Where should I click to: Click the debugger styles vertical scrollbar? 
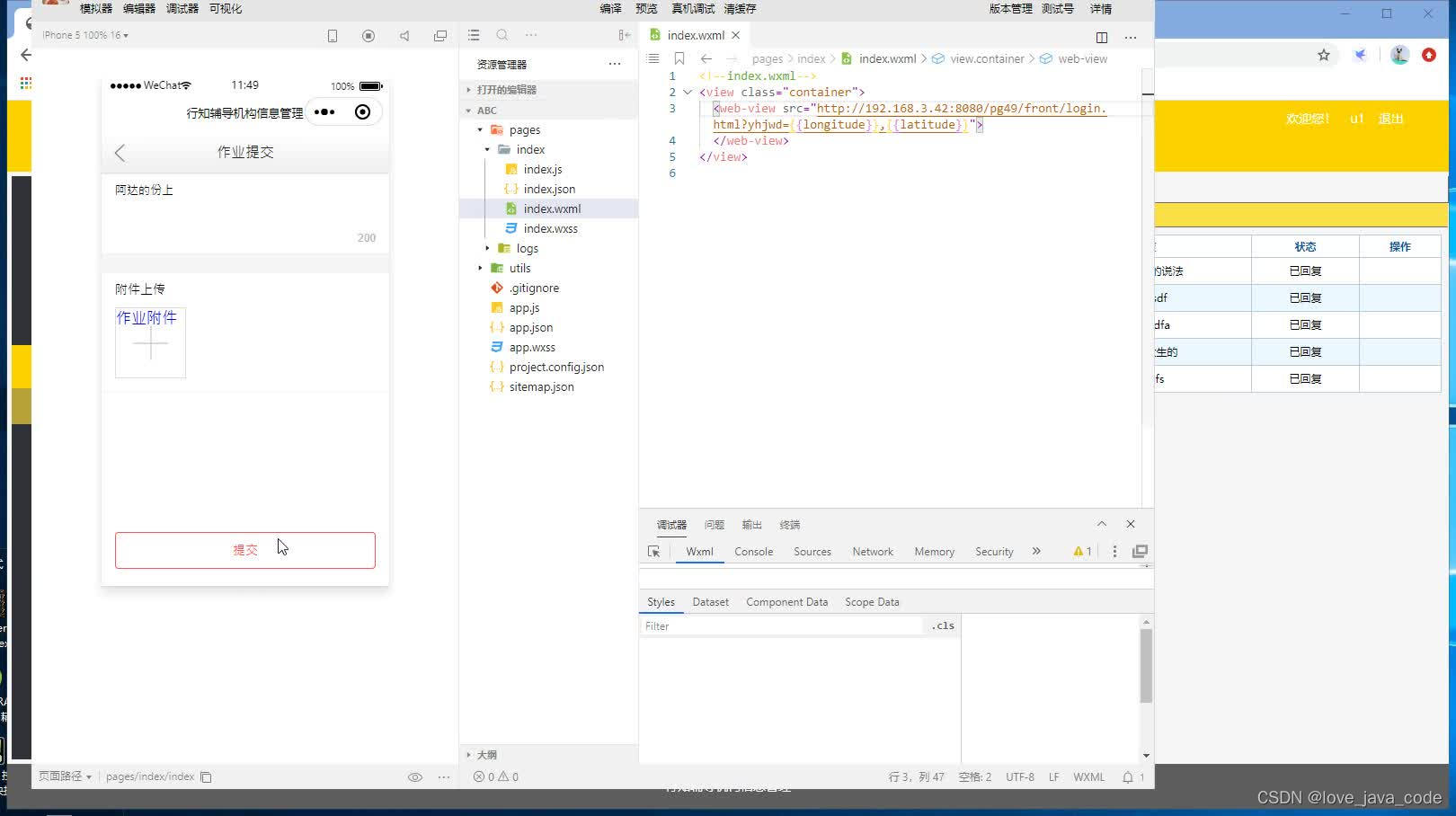[1146, 665]
